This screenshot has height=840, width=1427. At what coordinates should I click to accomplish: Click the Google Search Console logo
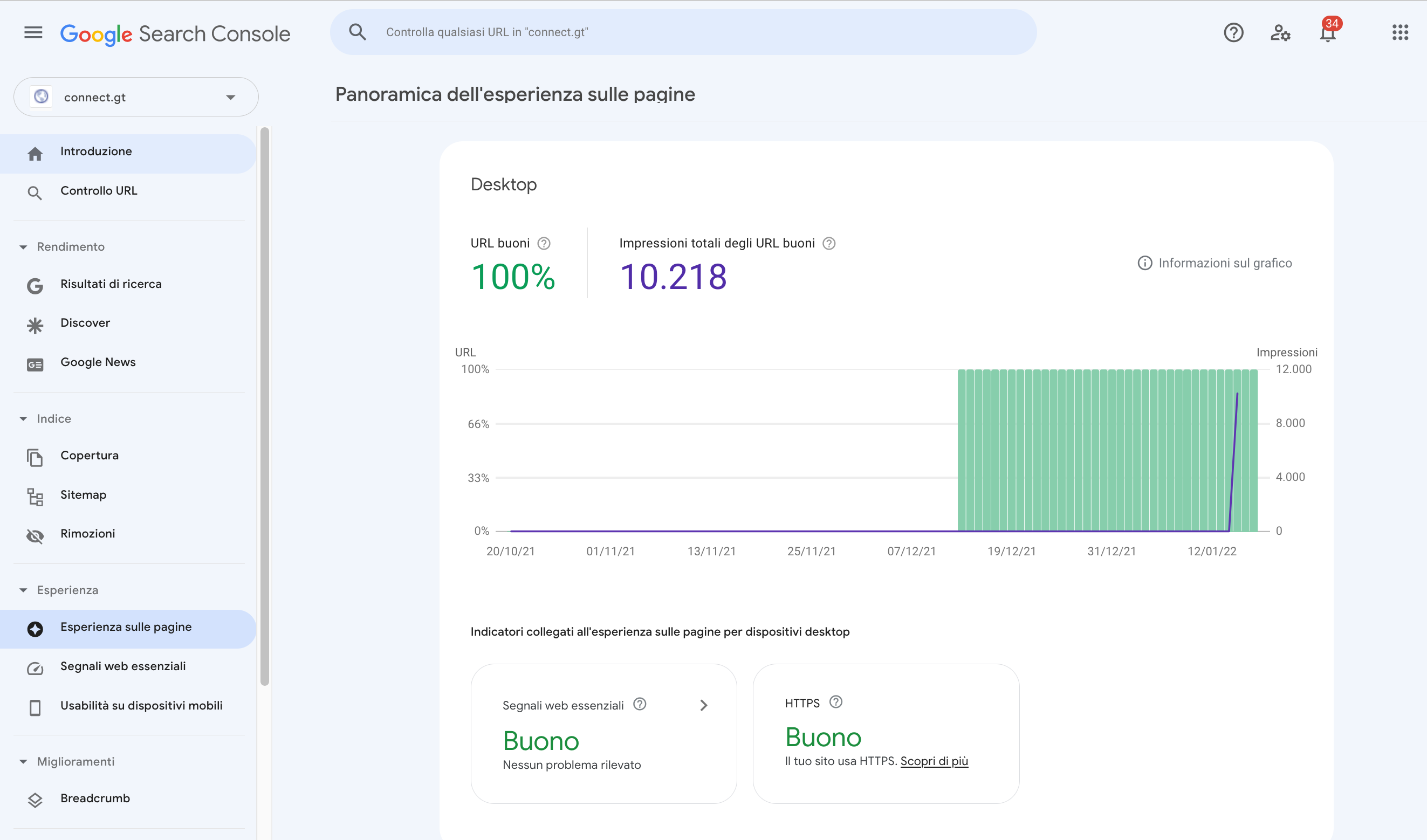coord(175,34)
